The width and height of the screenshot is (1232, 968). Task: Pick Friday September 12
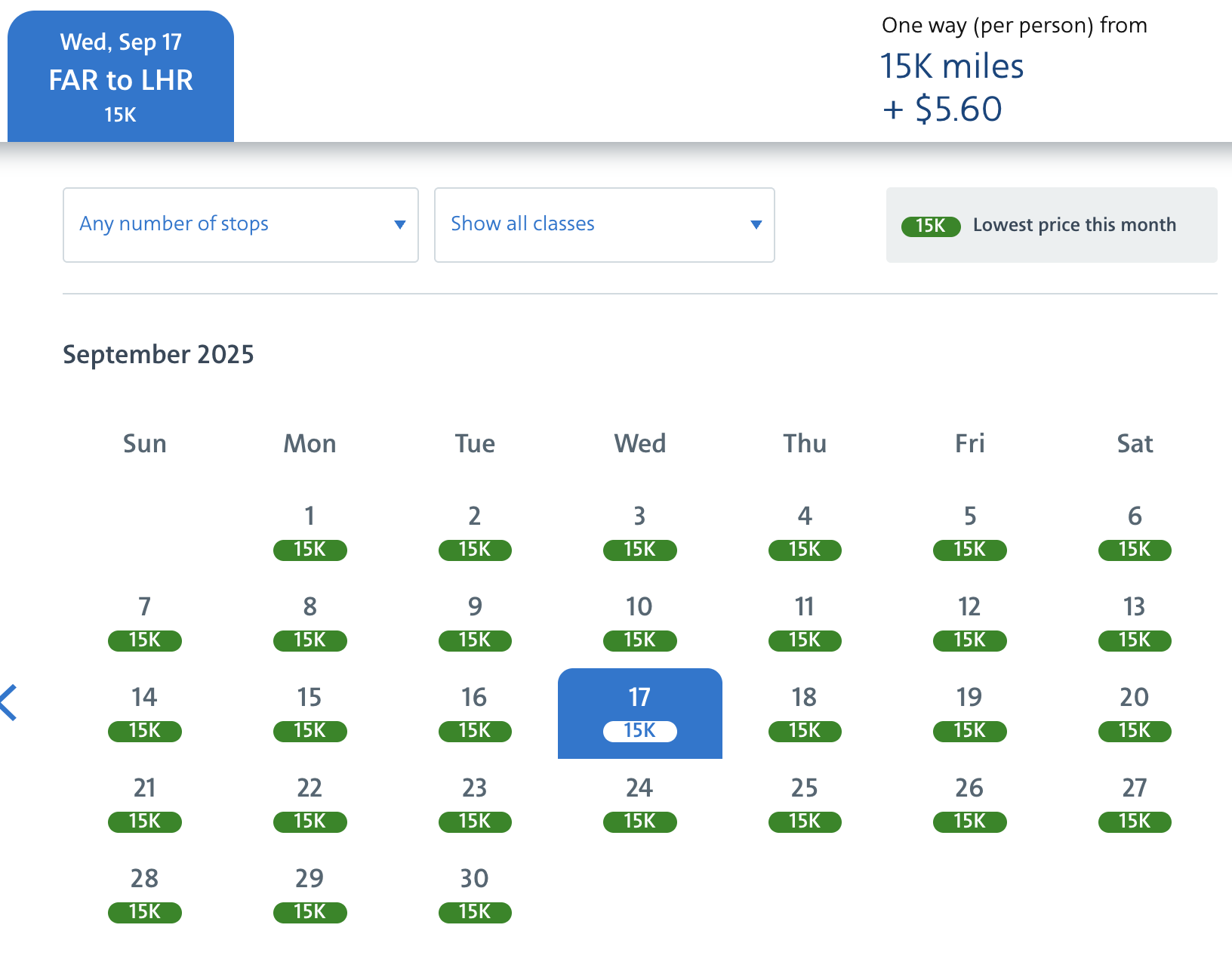pyautogui.click(x=970, y=623)
